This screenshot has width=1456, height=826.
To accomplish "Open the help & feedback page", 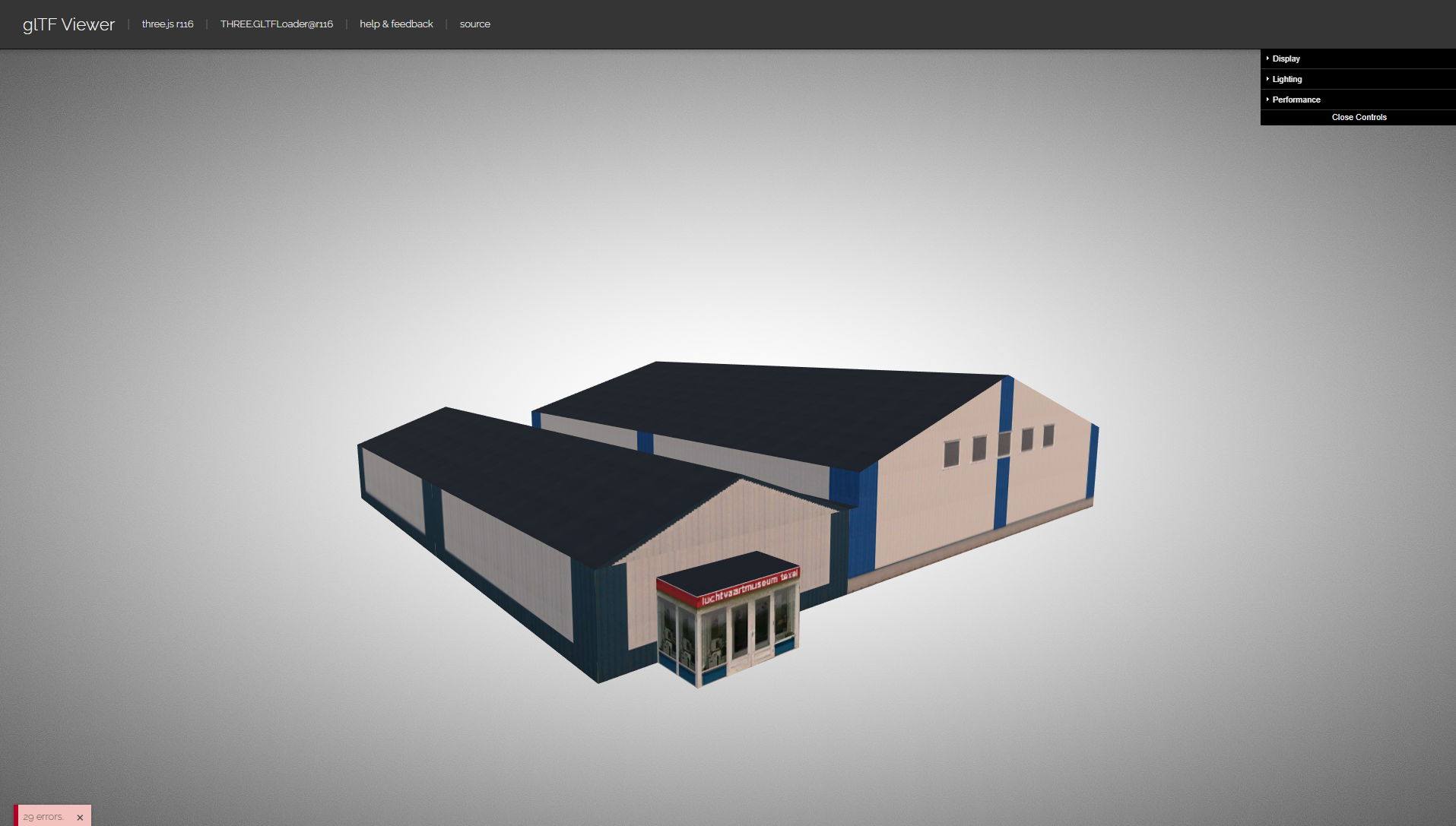I will tap(396, 24).
